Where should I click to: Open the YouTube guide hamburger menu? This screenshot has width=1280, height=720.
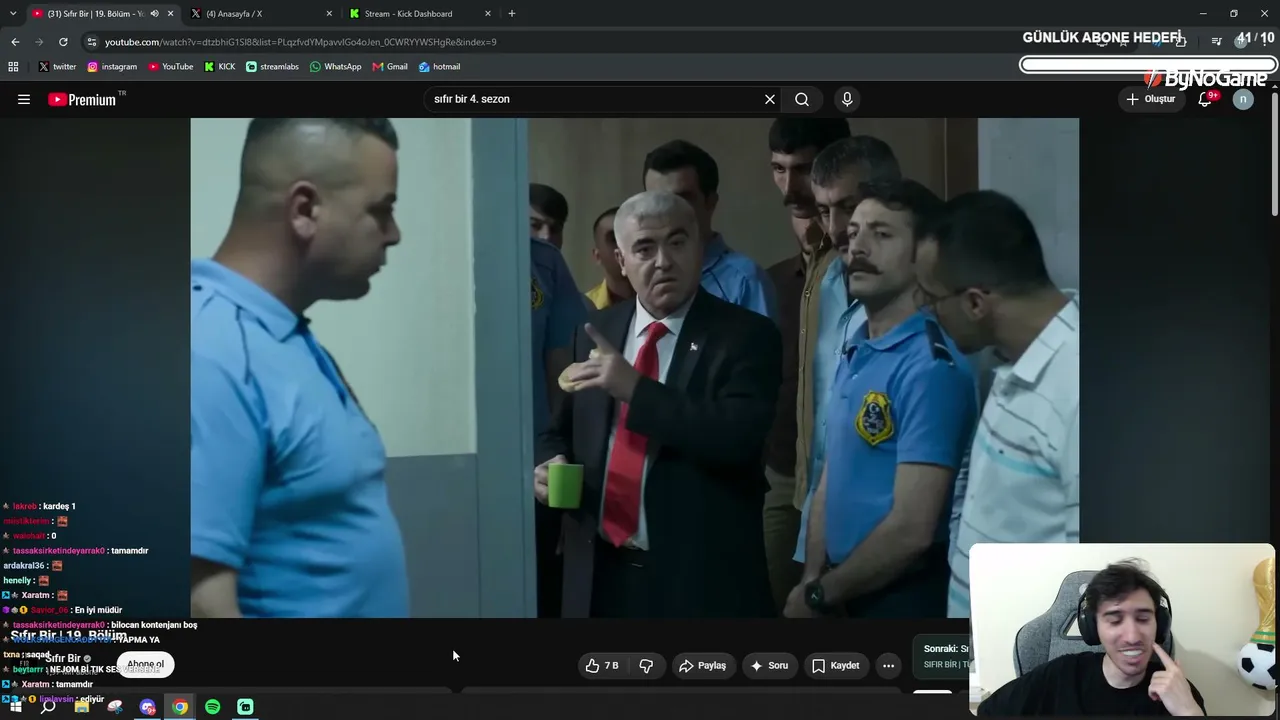point(24,99)
